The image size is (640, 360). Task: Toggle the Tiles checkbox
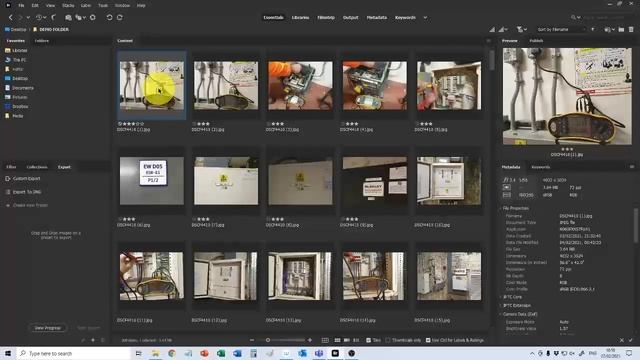point(369,340)
